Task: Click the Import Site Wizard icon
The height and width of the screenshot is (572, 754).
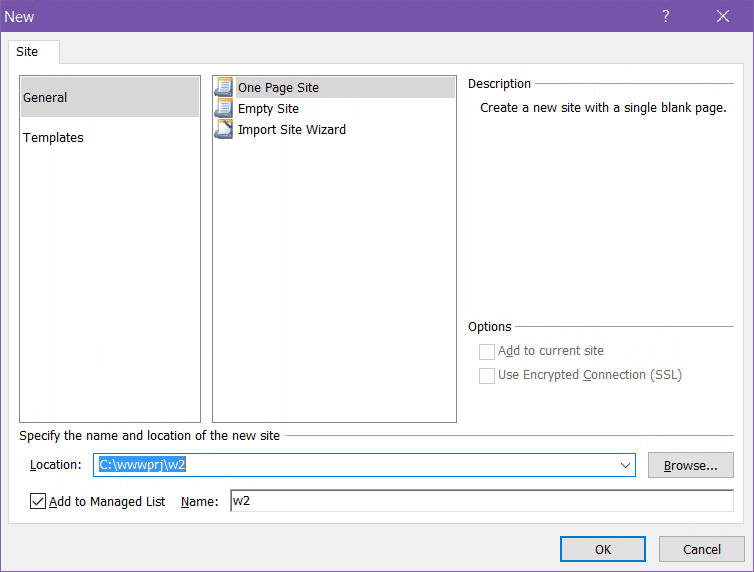Action: pos(224,130)
